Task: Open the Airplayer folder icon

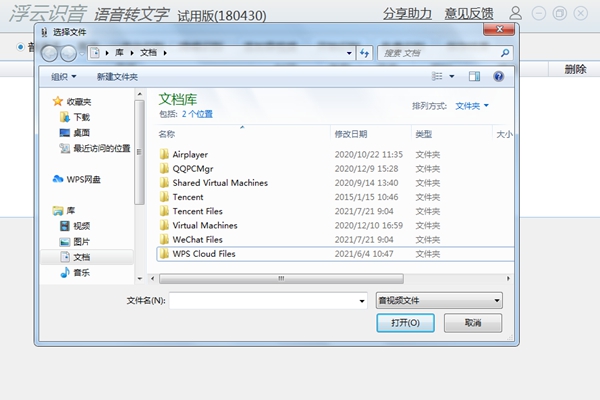Action: (x=164, y=154)
